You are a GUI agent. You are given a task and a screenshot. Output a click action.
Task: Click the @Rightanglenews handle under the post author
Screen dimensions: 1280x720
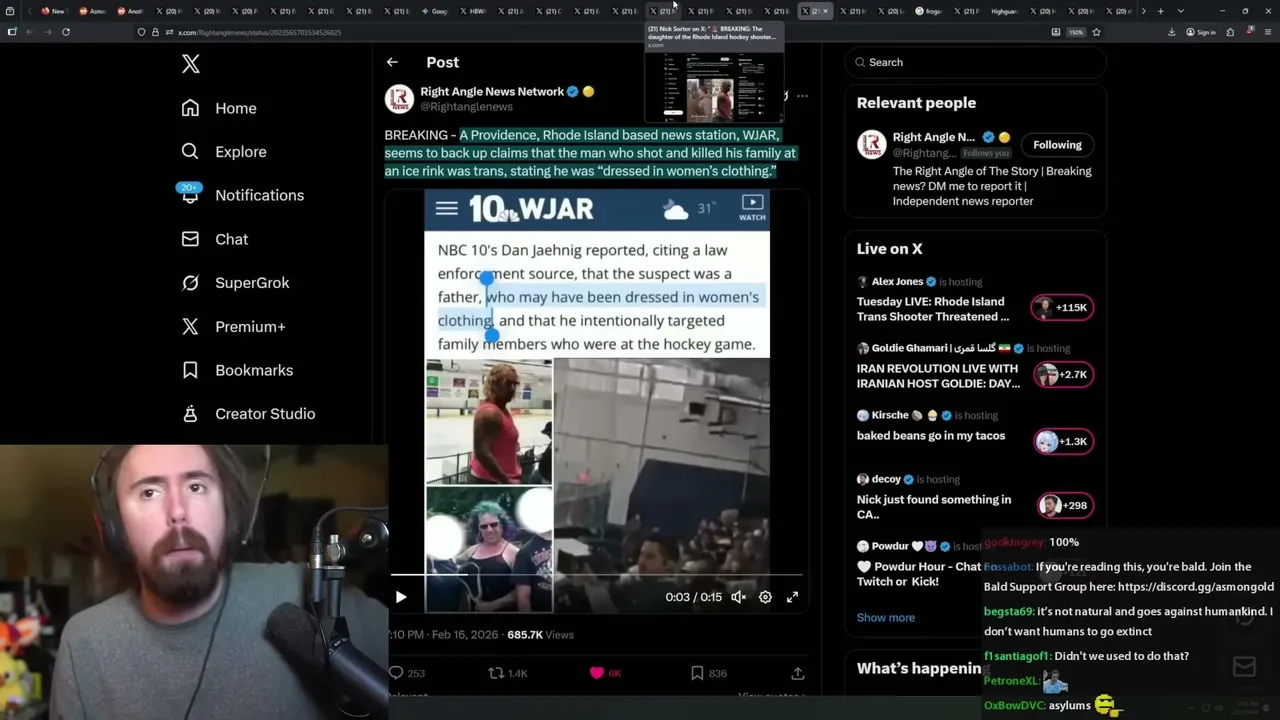click(466, 107)
